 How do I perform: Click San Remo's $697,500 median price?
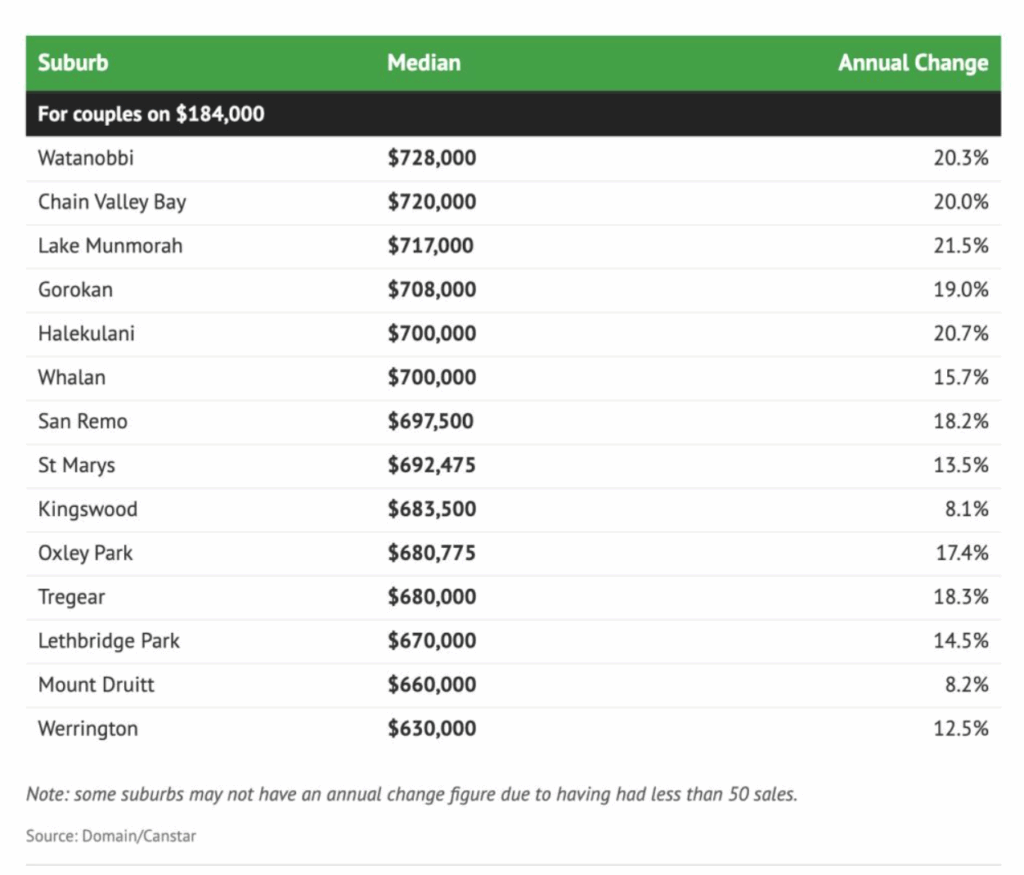[x=431, y=422]
